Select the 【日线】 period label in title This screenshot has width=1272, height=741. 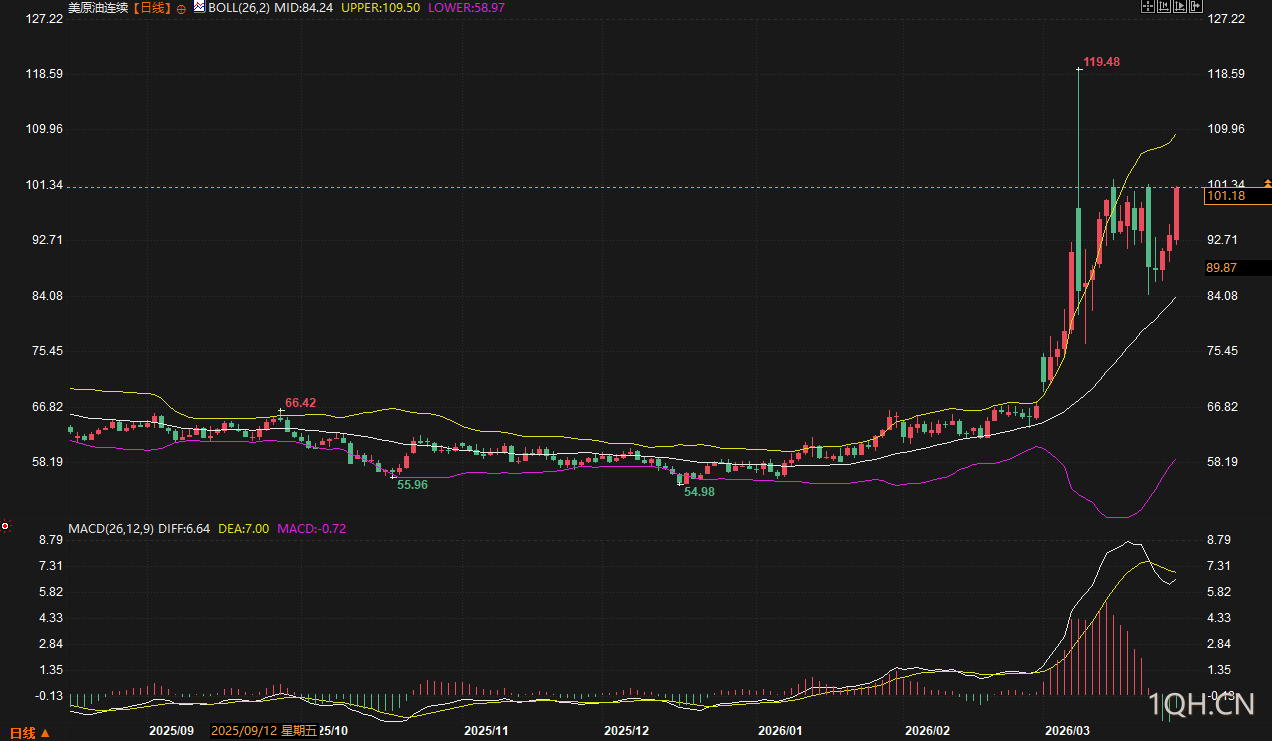153,7
